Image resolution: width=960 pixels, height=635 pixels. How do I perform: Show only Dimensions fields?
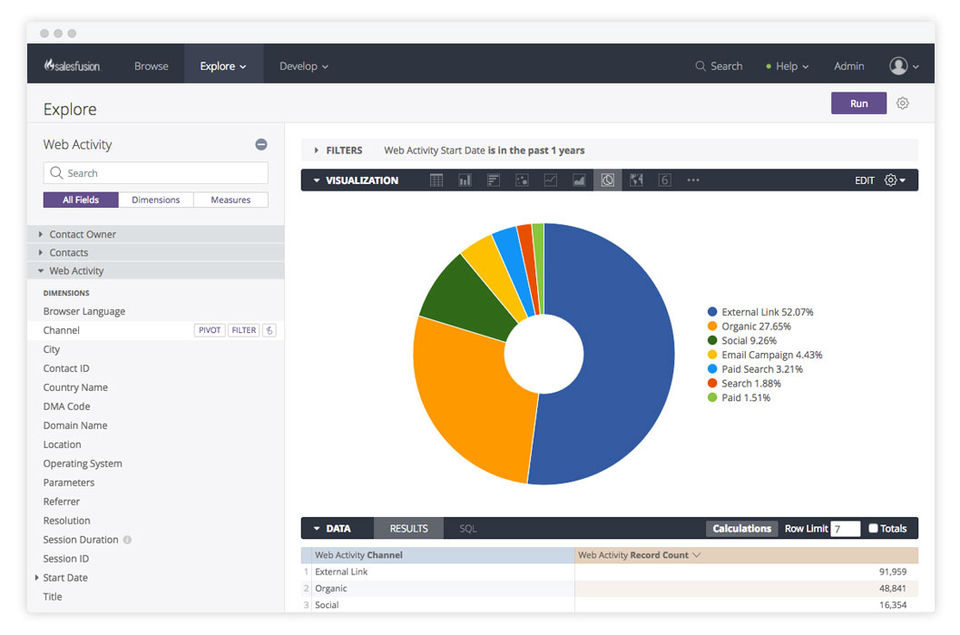(x=156, y=200)
